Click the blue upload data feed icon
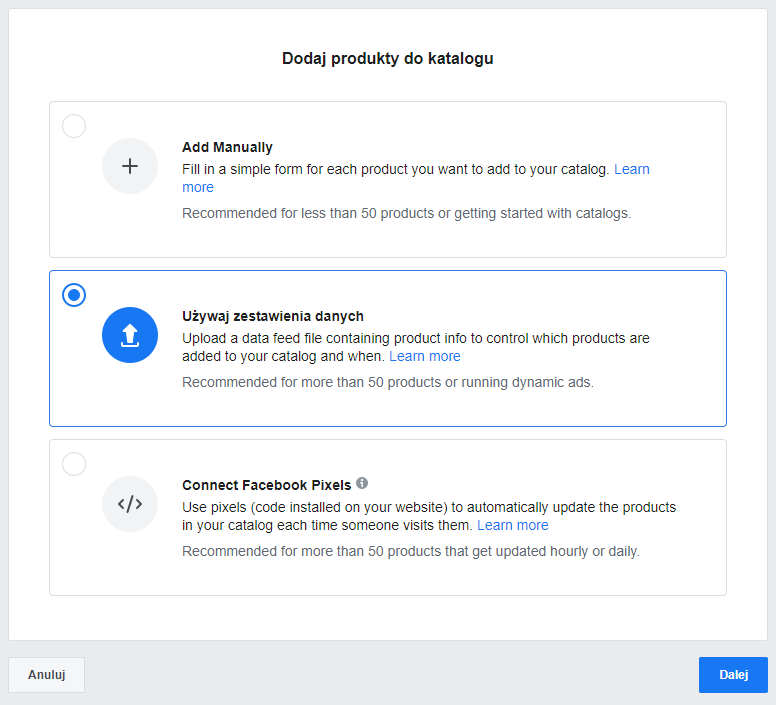The width and height of the screenshot is (776, 705). (130, 335)
